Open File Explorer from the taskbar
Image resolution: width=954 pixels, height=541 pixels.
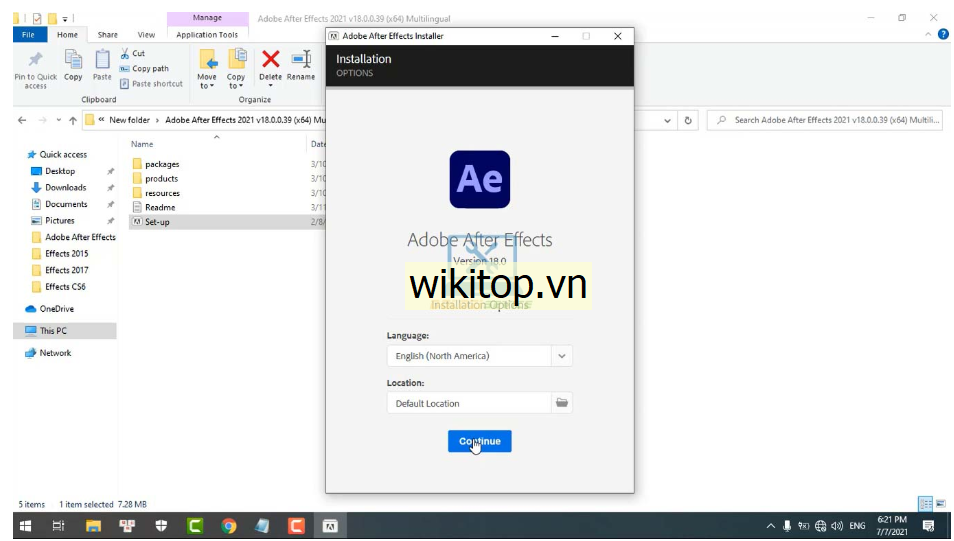click(93, 526)
